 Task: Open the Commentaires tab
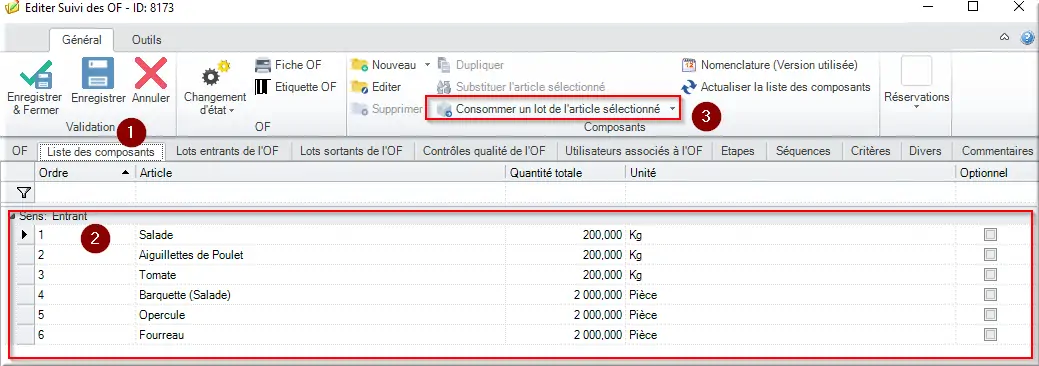click(x=997, y=151)
